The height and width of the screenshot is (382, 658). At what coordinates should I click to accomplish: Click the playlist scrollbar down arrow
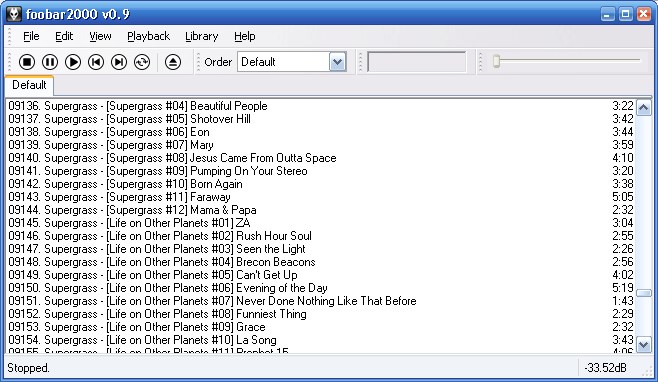coord(644,345)
